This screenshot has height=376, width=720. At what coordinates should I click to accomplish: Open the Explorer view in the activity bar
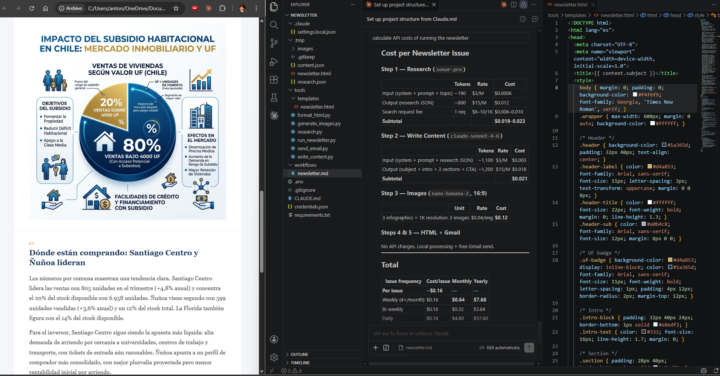pyautogui.click(x=274, y=6)
